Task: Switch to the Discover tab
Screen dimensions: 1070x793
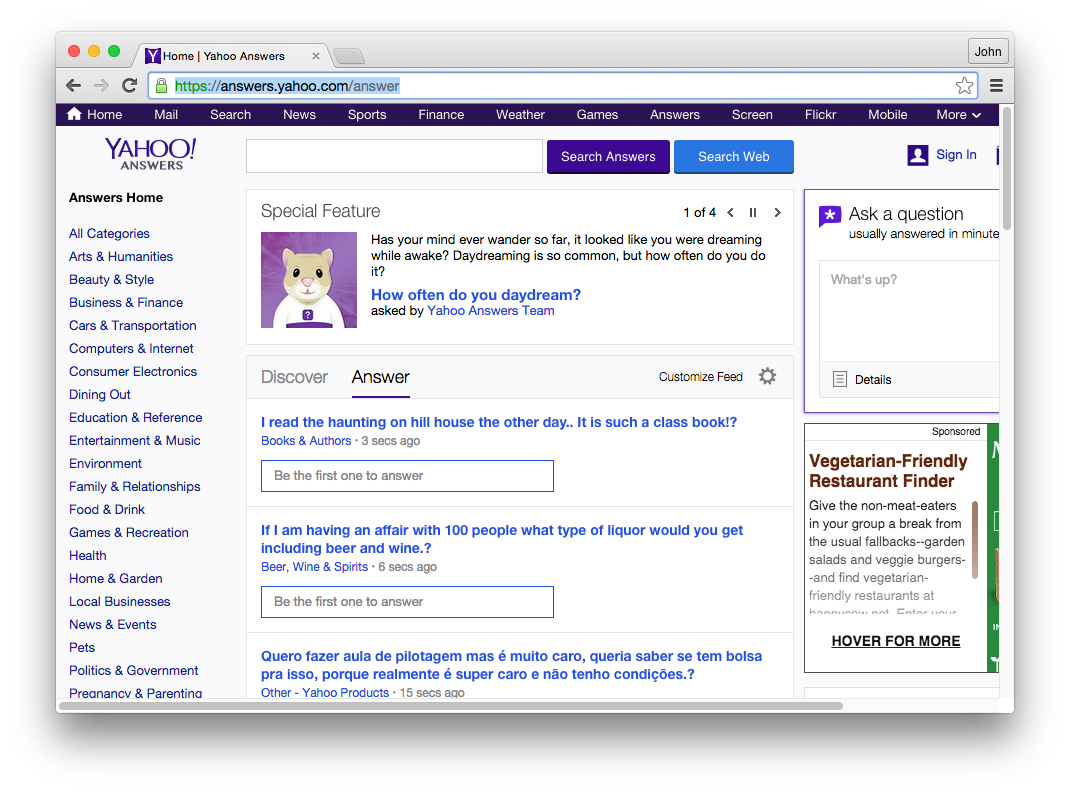Action: pyautogui.click(x=294, y=377)
